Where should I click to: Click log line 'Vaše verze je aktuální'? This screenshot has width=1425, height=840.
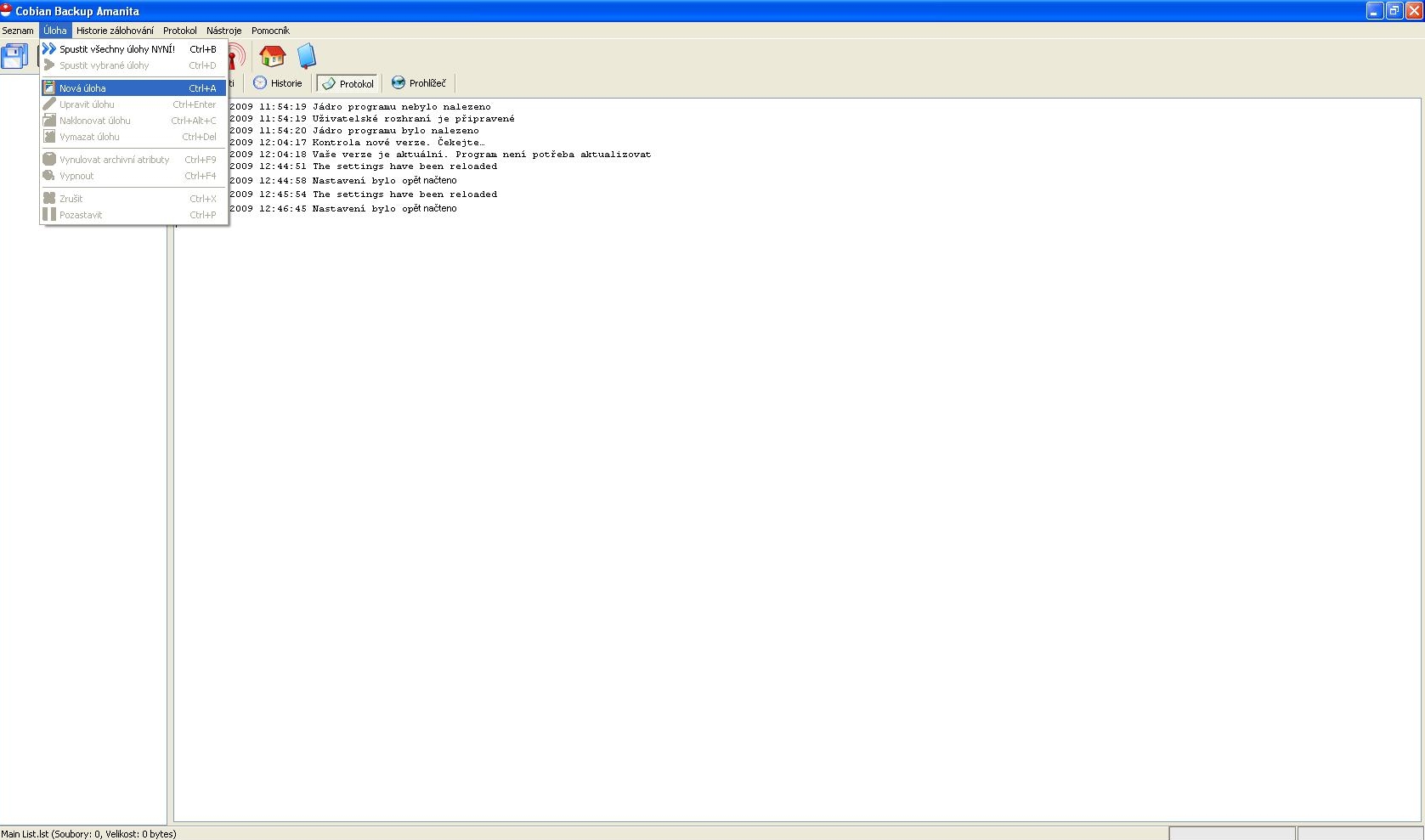[440, 155]
